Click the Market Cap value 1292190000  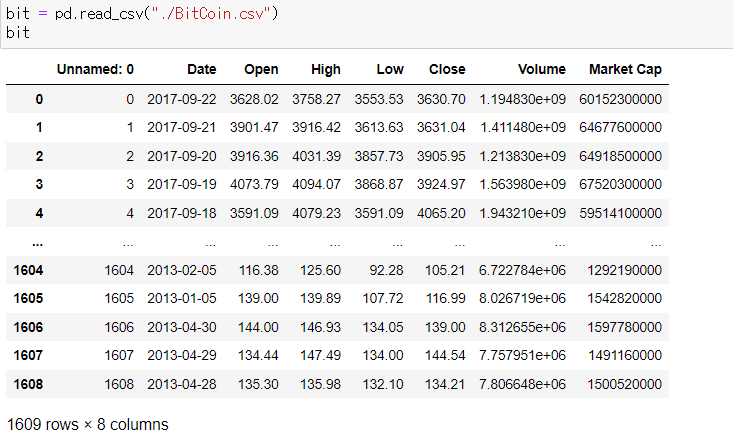point(625,270)
